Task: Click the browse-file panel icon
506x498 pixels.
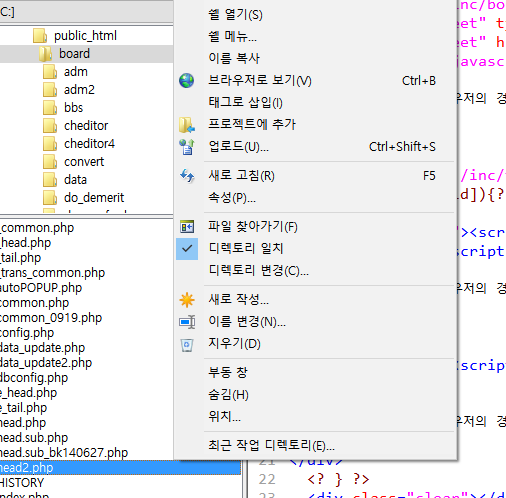Action: click(187, 227)
